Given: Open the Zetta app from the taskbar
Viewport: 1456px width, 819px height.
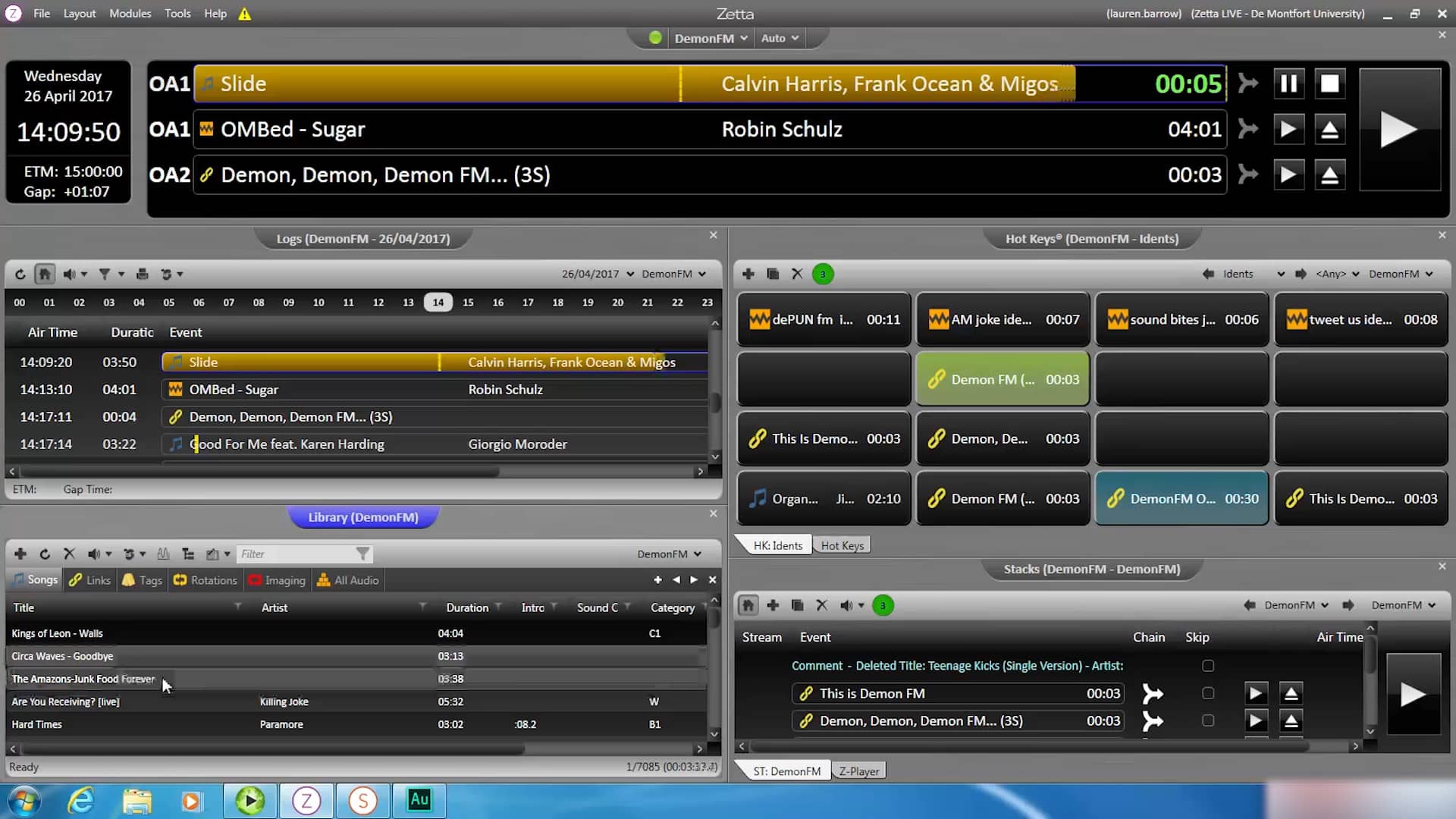Looking at the screenshot, I should pyautogui.click(x=306, y=801).
